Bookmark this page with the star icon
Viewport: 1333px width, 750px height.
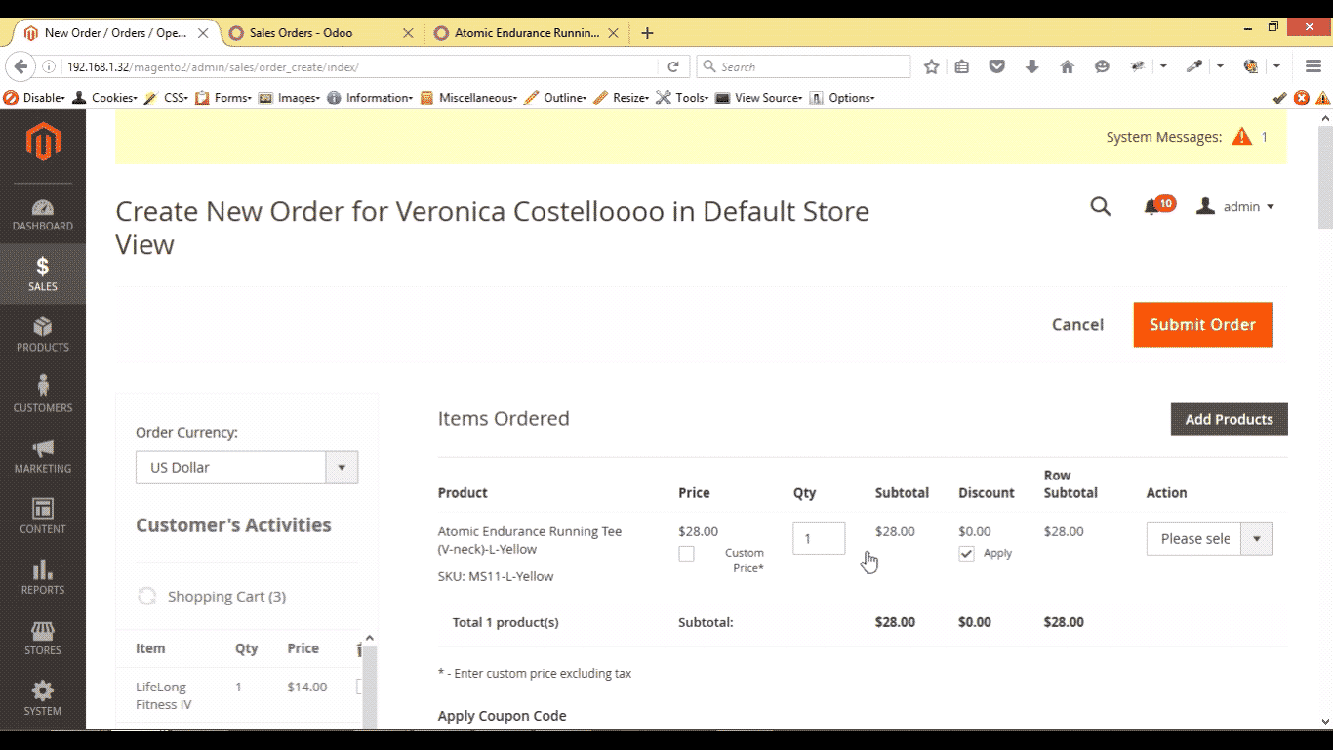point(932,67)
